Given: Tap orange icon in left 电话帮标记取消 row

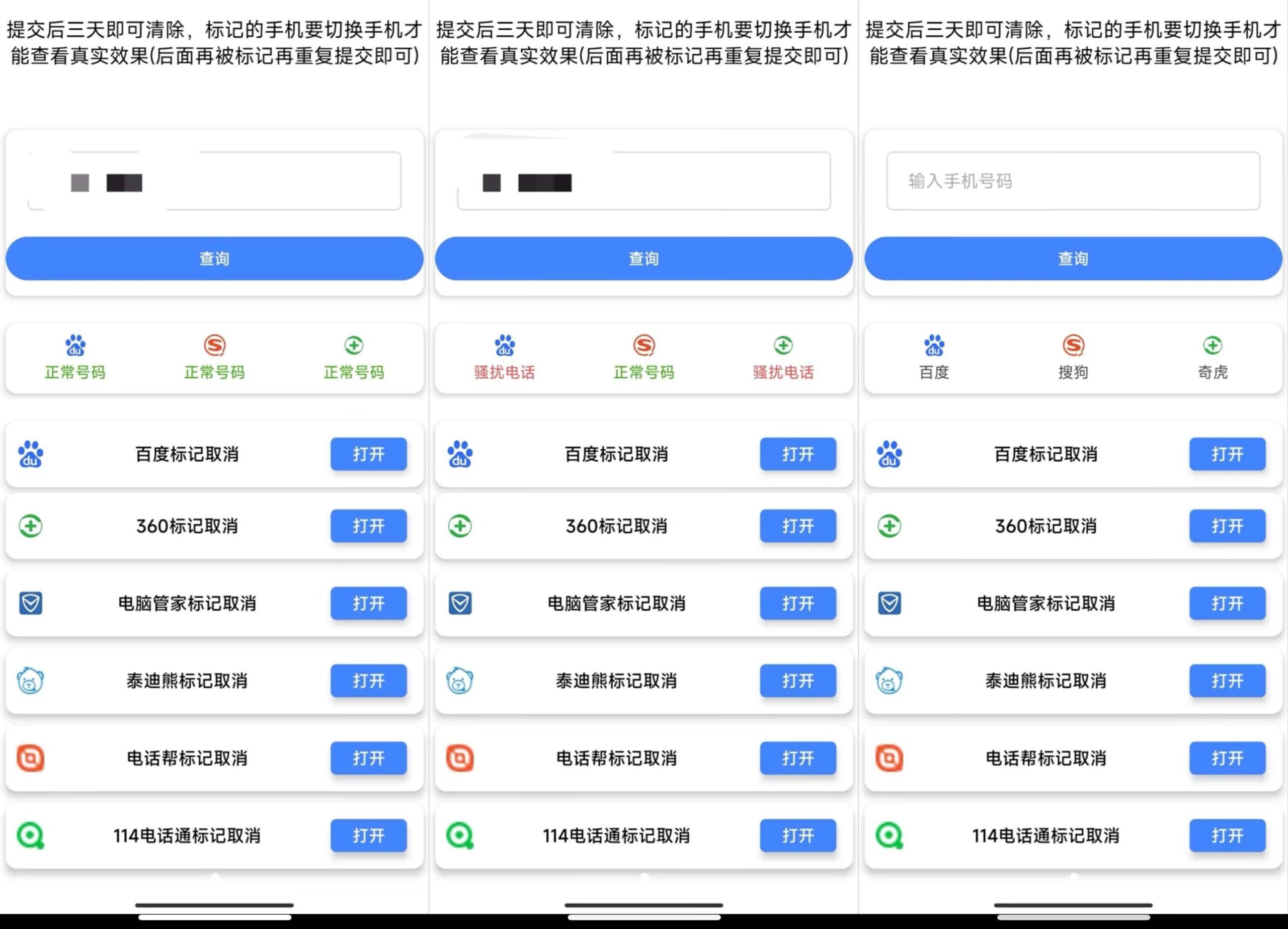Looking at the screenshot, I should [31, 758].
